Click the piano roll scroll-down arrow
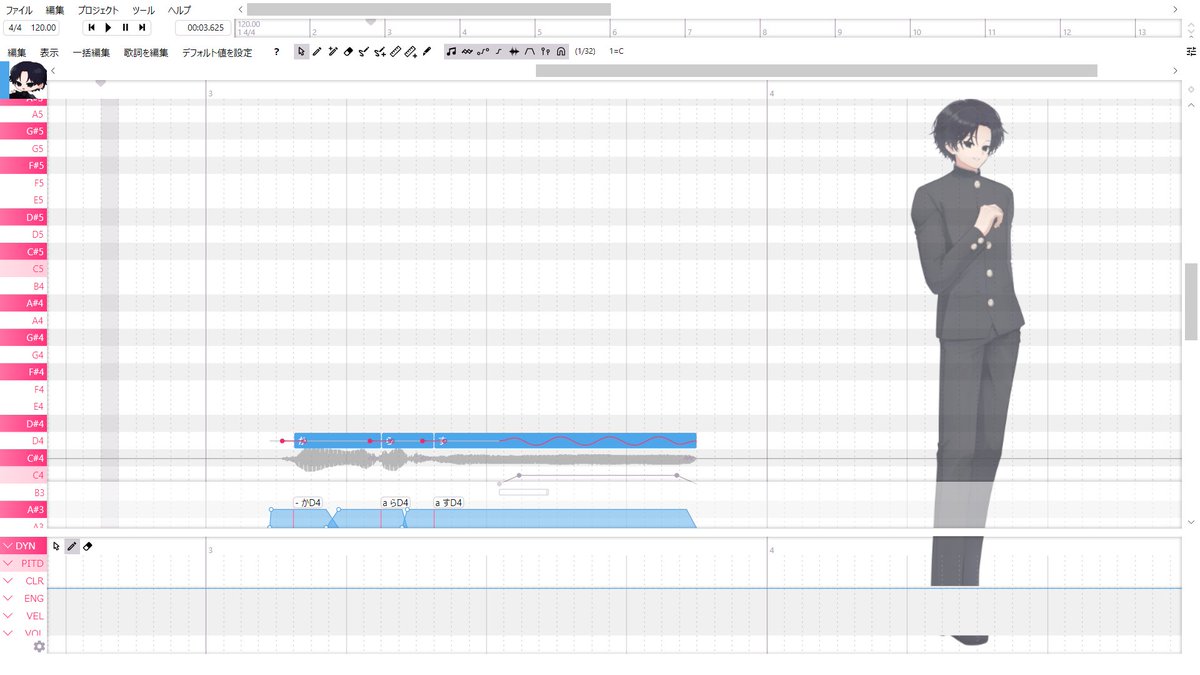1200x675 pixels. [1190, 521]
